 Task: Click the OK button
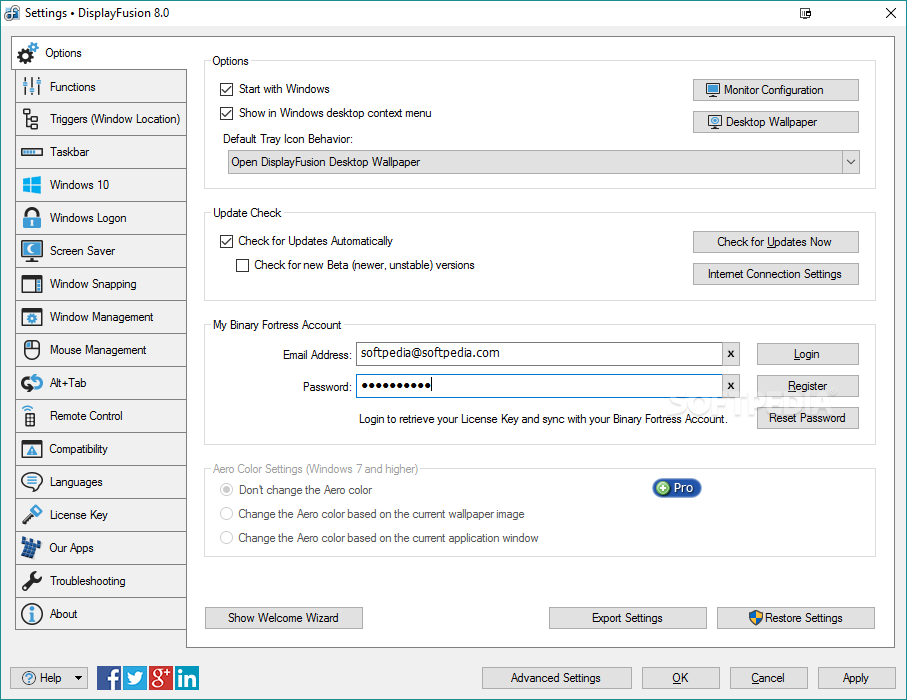point(681,678)
